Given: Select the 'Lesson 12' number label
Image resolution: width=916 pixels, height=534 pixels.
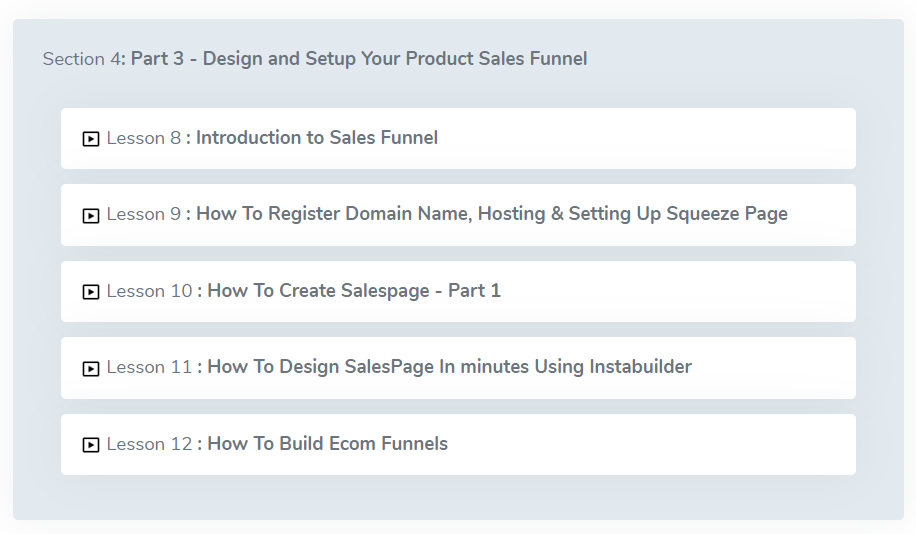Looking at the screenshot, I should (x=150, y=443).
